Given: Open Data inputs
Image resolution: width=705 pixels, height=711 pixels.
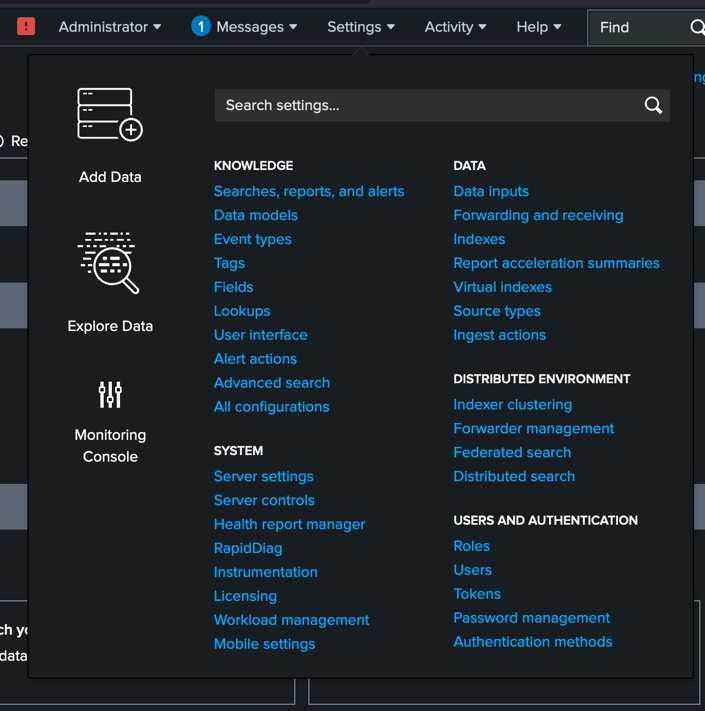Looking at the screenshot, I should click(x=491, y=191).
